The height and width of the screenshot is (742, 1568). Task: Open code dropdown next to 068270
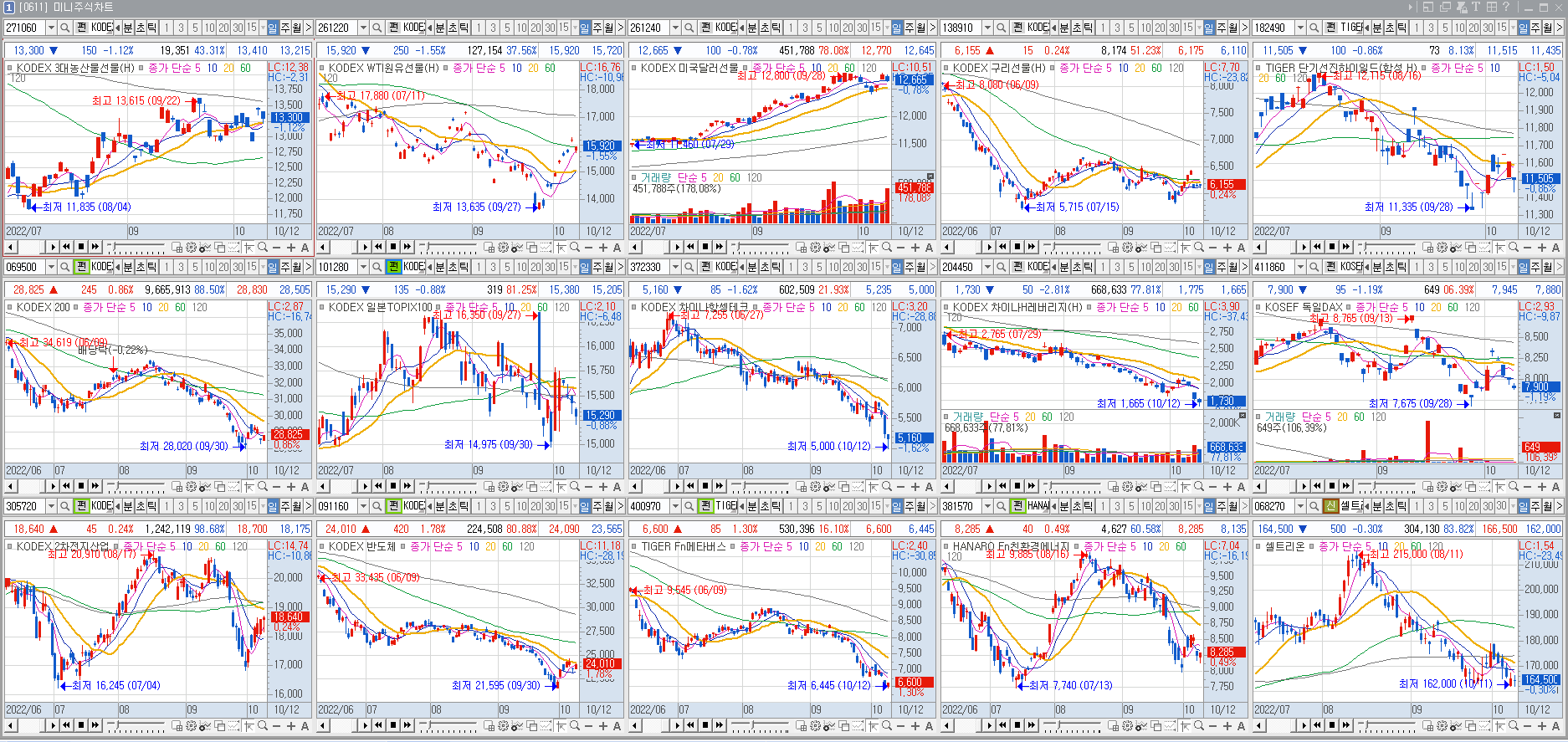pyautogui.click(x=1299, y=506)
